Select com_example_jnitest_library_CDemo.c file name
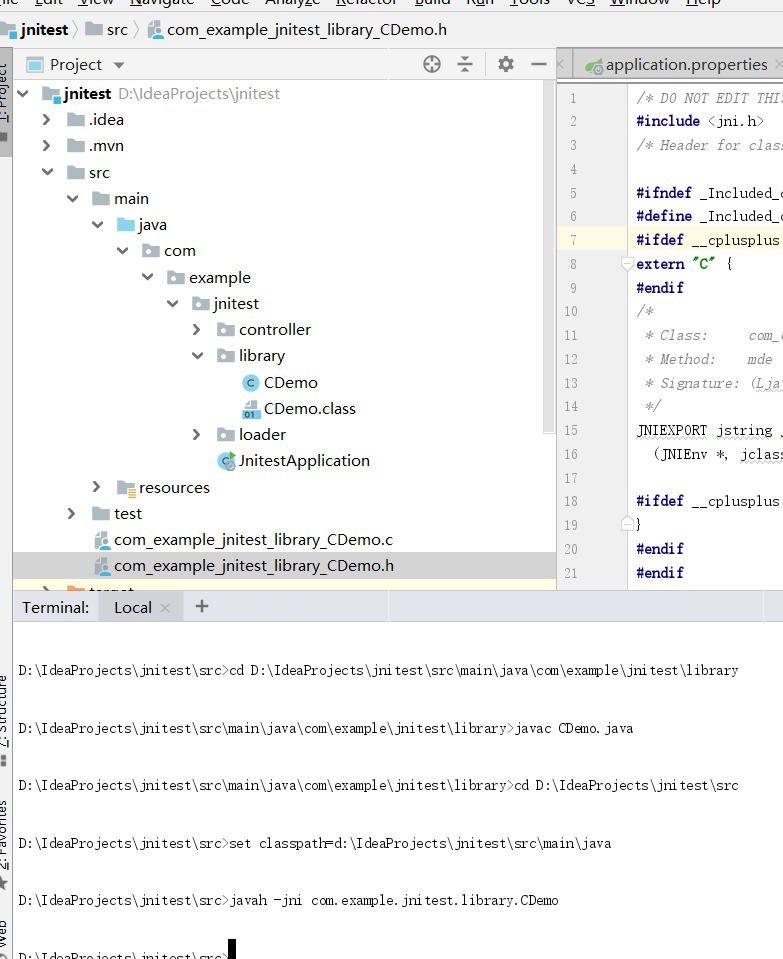The width and height of the screenshot is (783, 959). (x=253, y=540)
